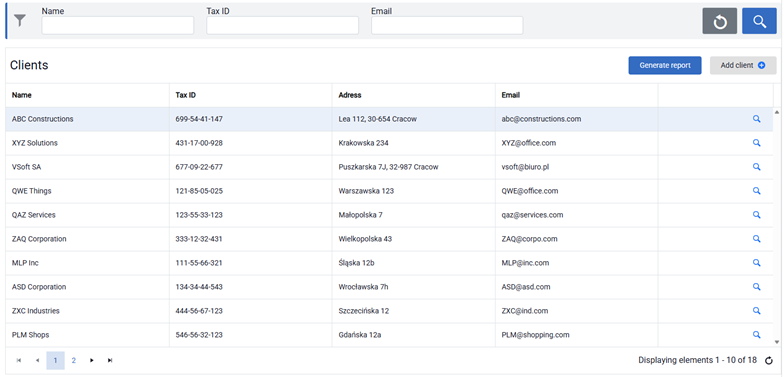This screenshot has height=377, width=784.
Task: Click the Displaying elements 1 - 10 of 18 text
Action: (x=697, y=360)
